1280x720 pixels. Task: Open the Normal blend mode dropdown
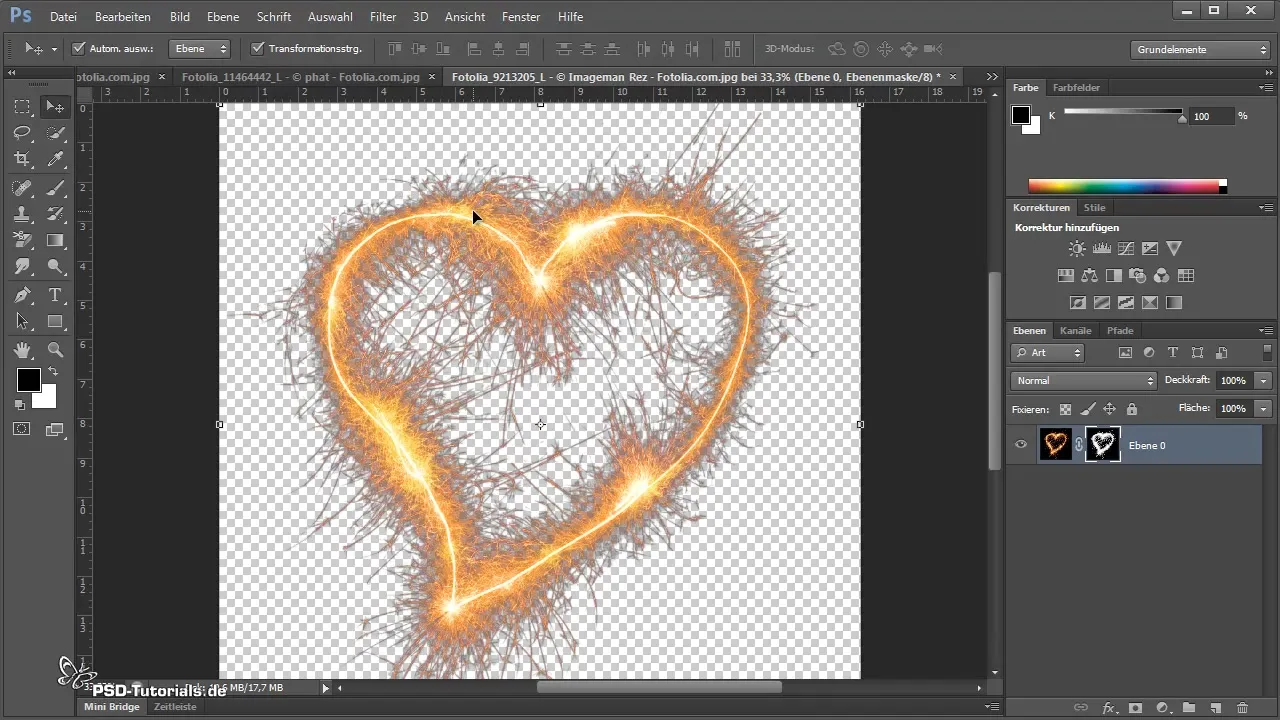click(1084, 381)
